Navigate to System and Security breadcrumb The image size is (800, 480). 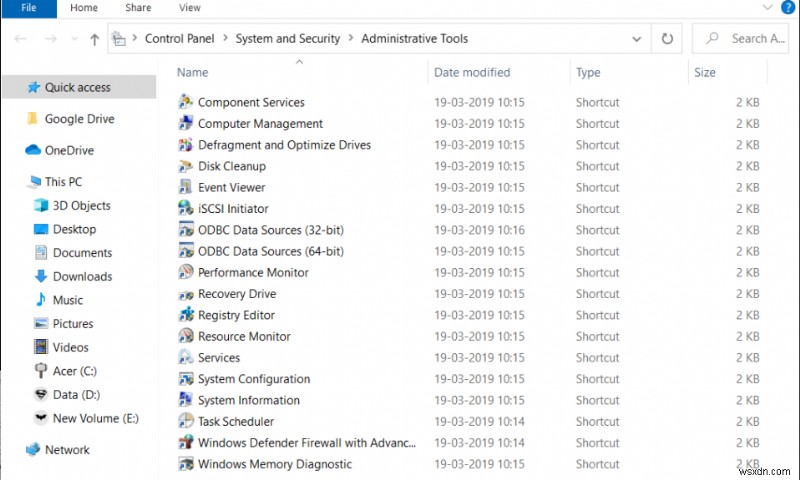click(x=287, y=39)
